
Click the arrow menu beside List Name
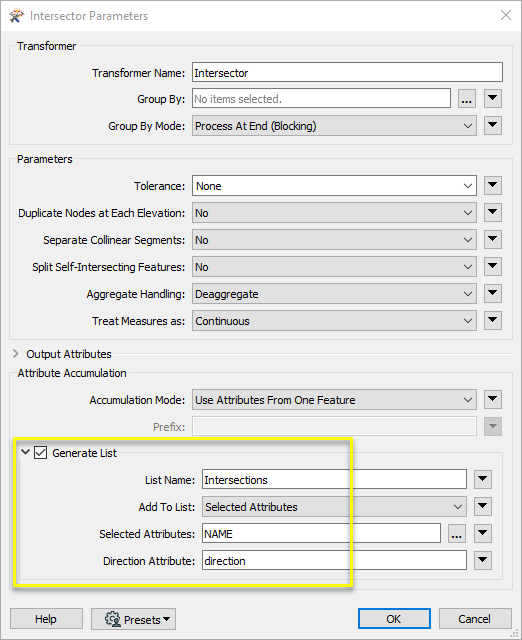pos(483,480)
